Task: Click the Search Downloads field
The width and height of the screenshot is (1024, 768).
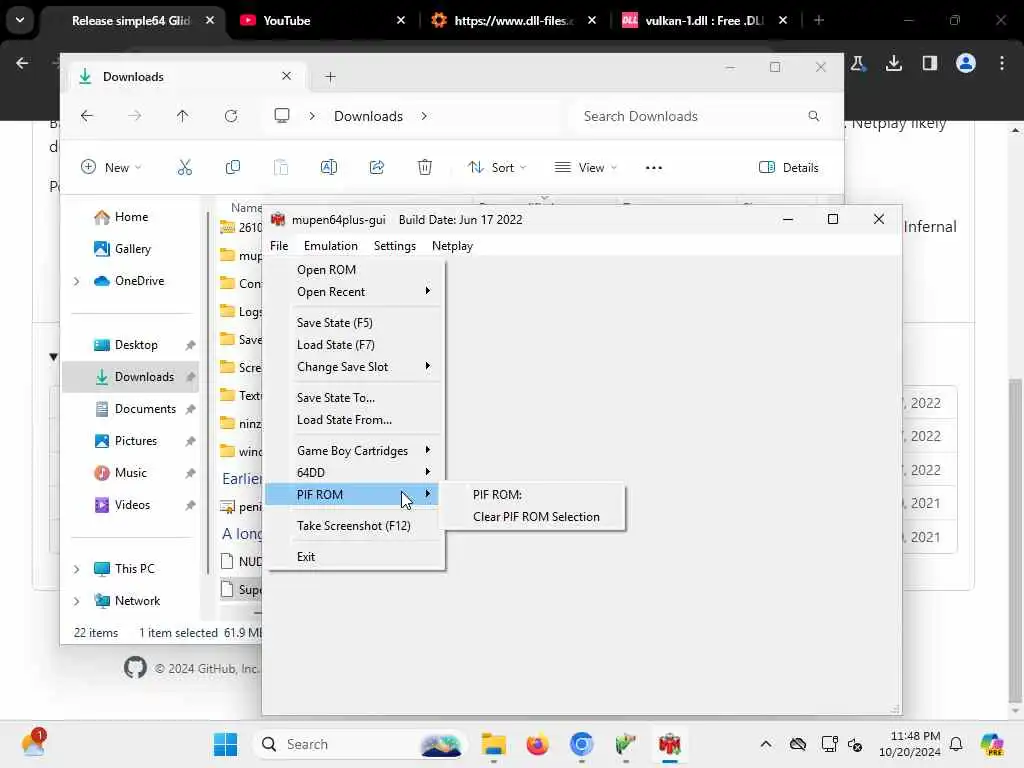Action: [702, 116]
